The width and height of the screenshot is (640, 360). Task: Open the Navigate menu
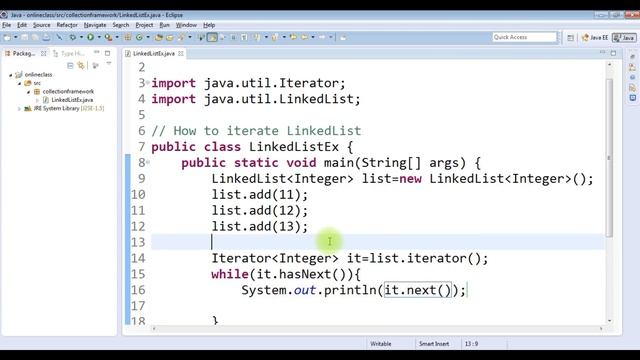(95, 25)
